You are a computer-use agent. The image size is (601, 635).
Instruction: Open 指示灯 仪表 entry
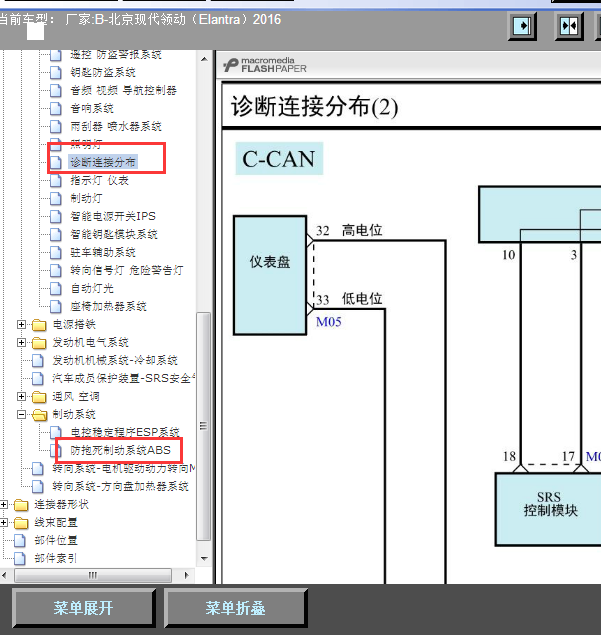pos(99,181)
